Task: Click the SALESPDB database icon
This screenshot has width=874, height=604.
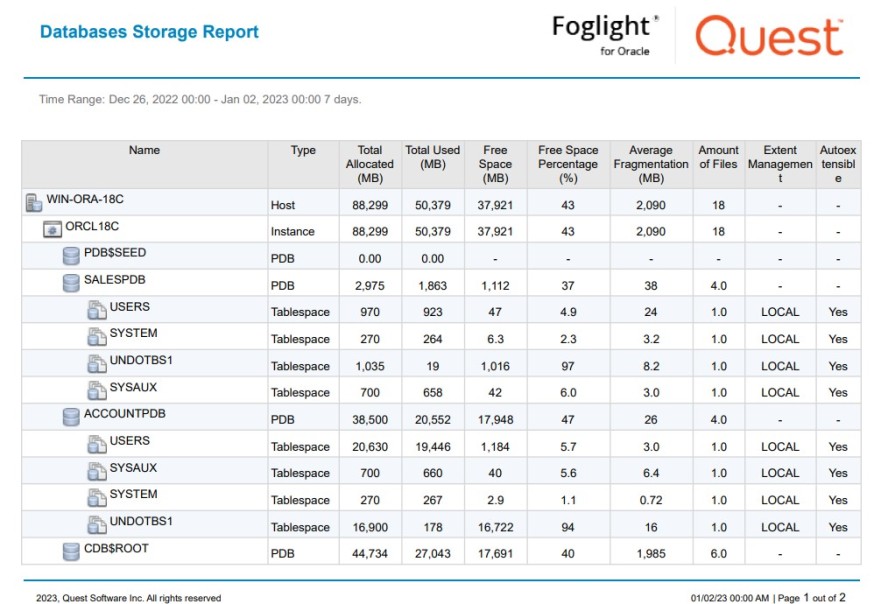Action: [71, 283]
